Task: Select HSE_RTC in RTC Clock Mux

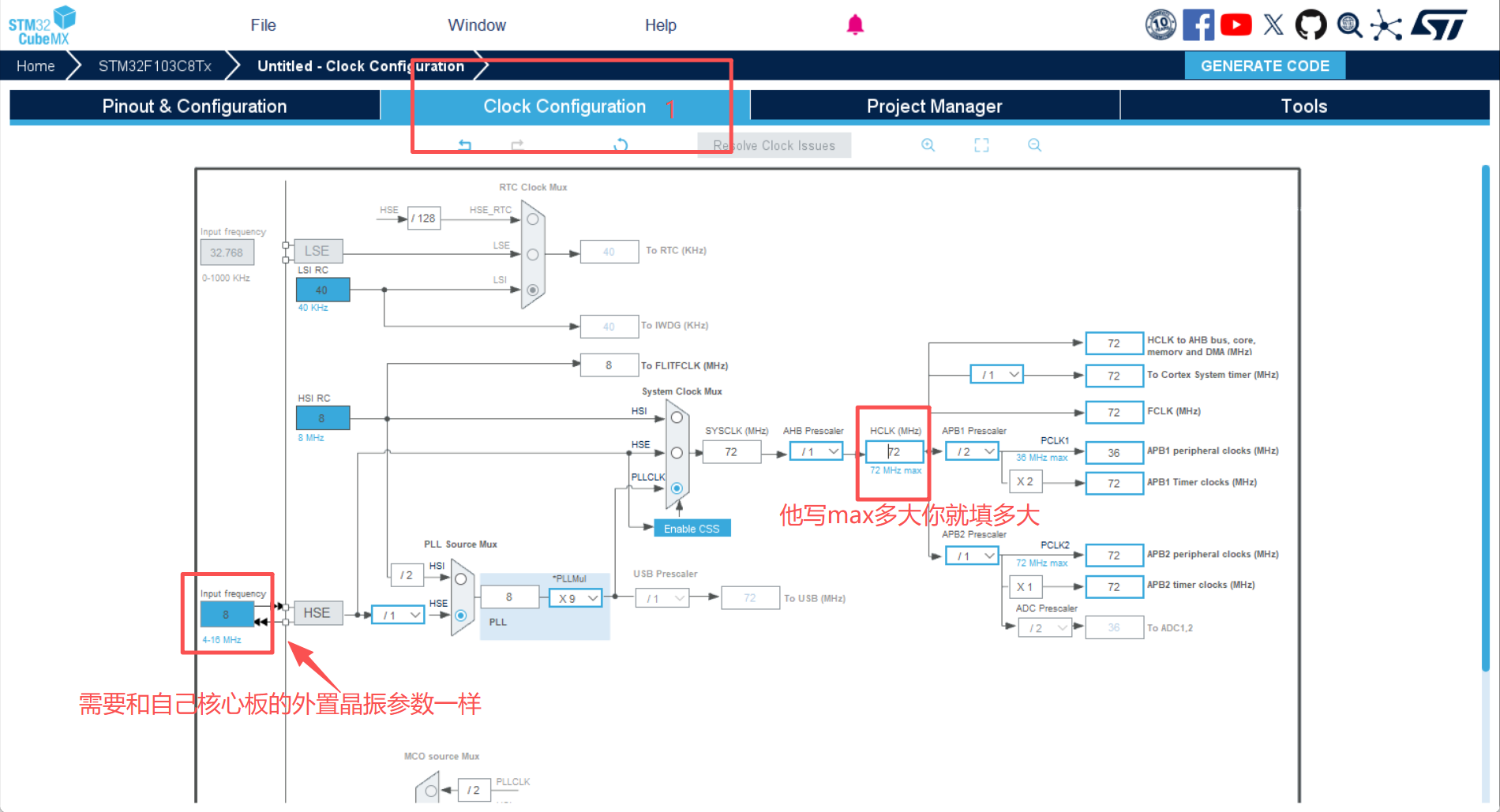Action: [x=533, y=219]
